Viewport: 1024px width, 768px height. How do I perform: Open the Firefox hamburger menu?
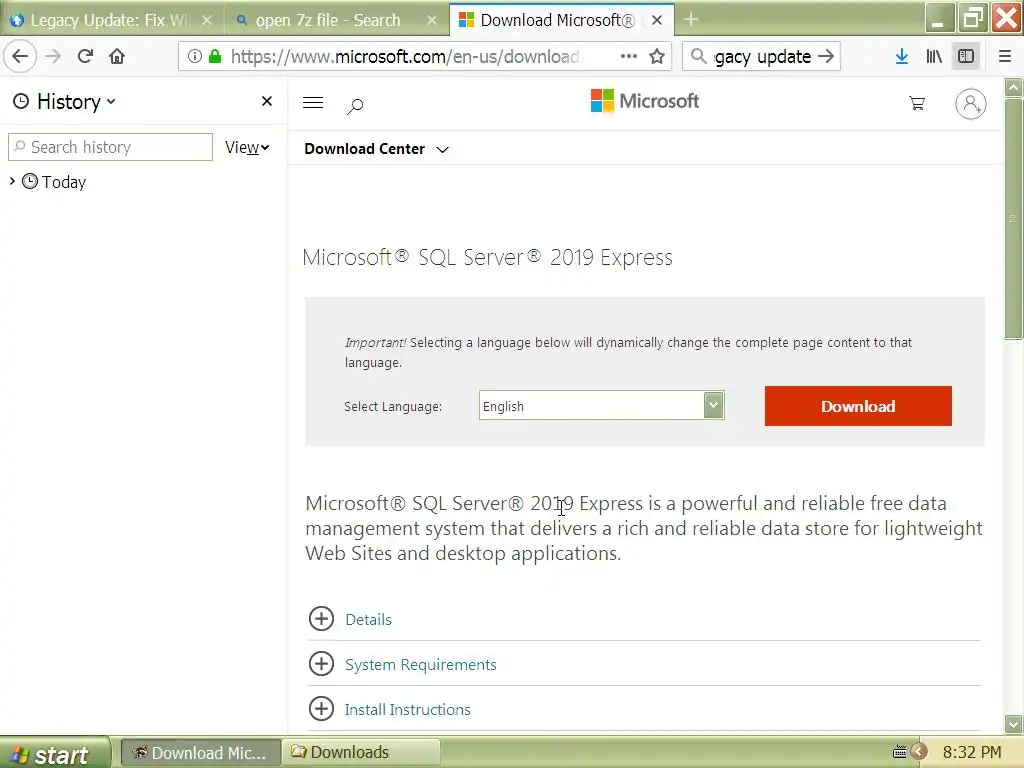click(1004, 56)
